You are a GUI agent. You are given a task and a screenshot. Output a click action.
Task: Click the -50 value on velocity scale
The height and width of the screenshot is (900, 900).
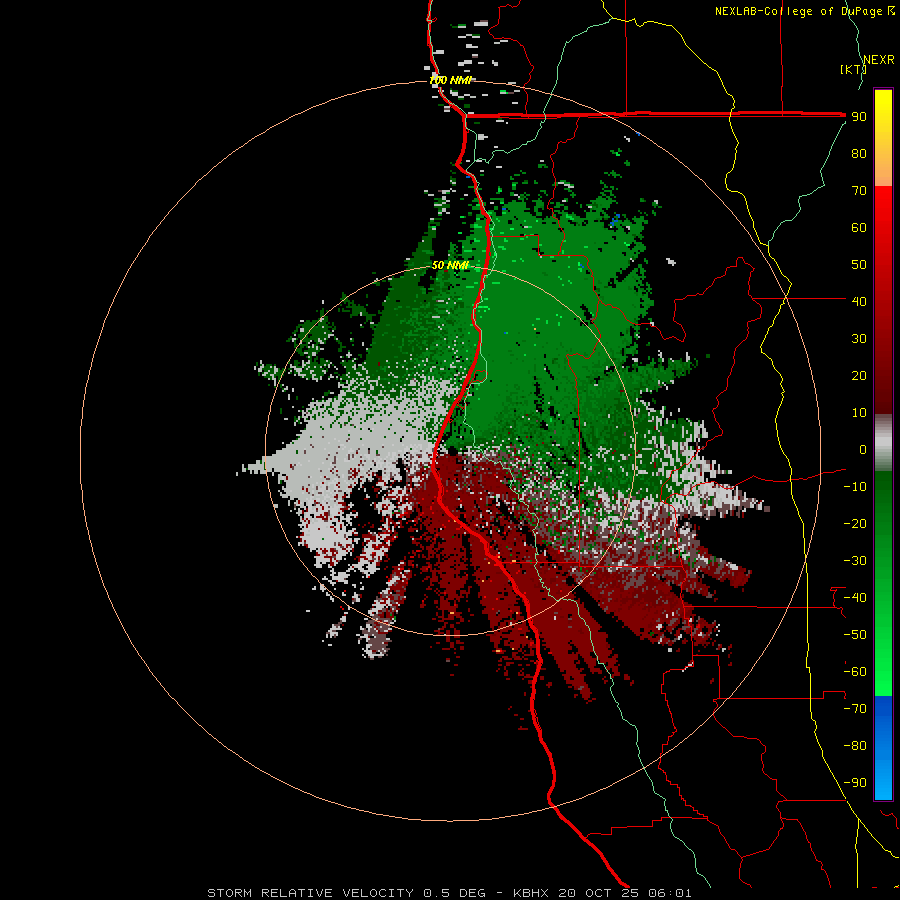pos(855,635)
